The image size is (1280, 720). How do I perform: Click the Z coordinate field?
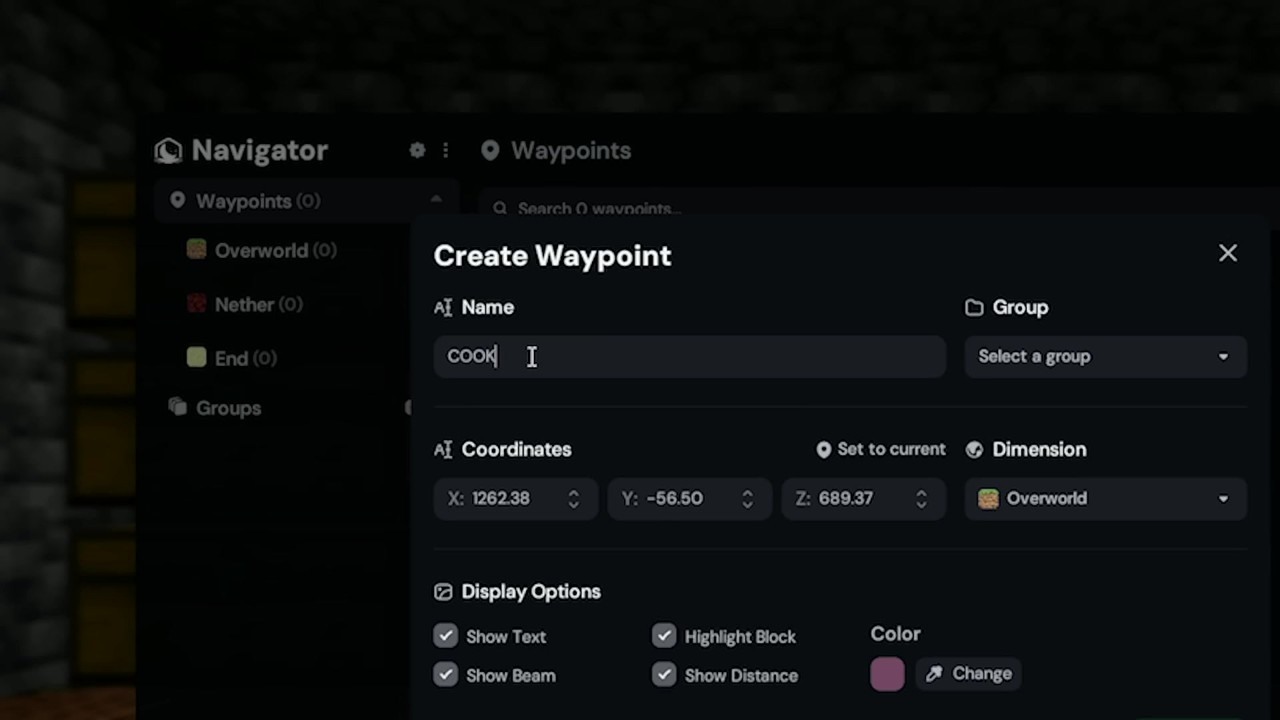[x=864, y=498]
